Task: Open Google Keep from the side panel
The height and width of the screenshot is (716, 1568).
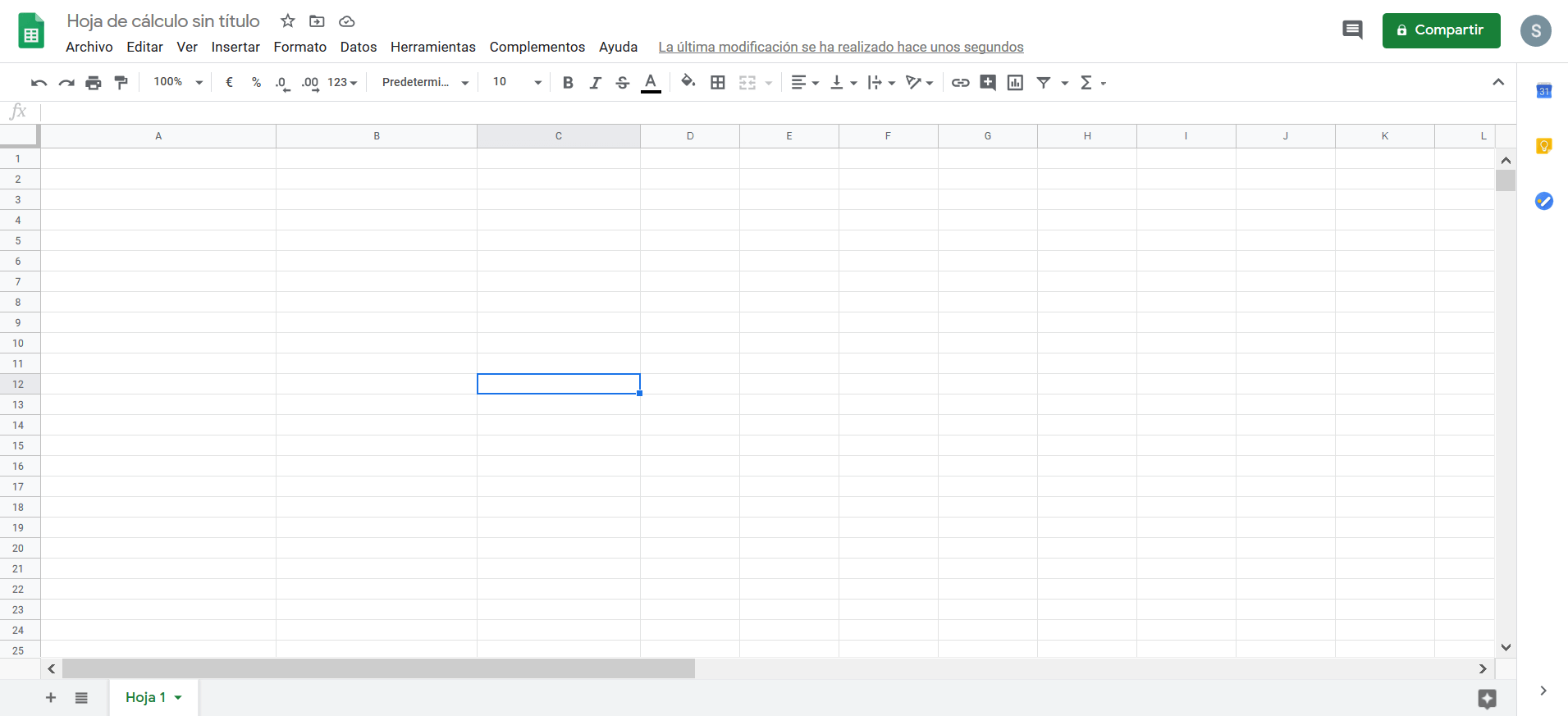Action: click(1543, 146)
